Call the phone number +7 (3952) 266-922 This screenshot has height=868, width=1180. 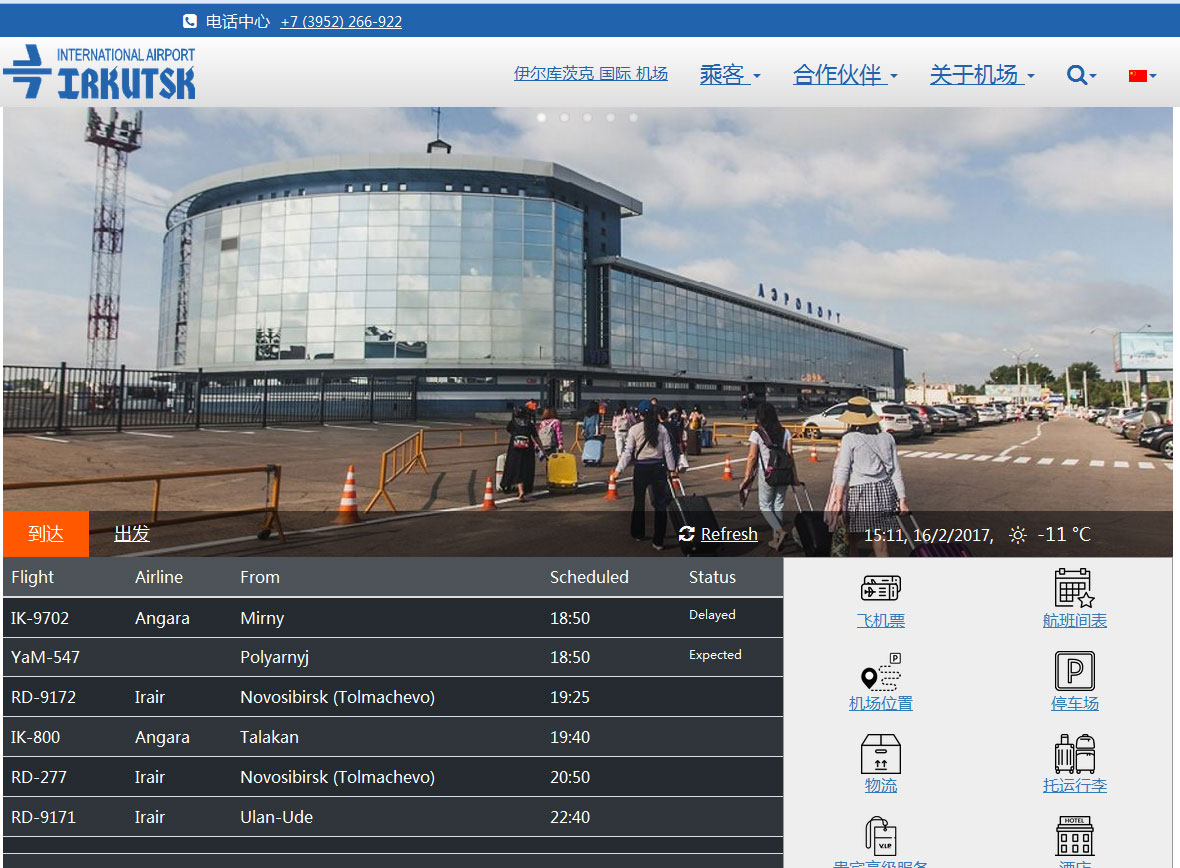[x=341, y=21]
